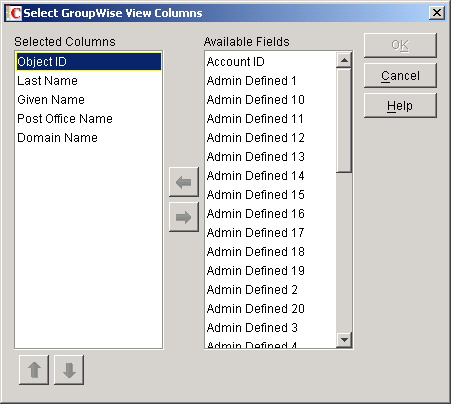This screenshot has width=451, height=404.
Task: Move selected column down with down arrow
Action: 69,370
